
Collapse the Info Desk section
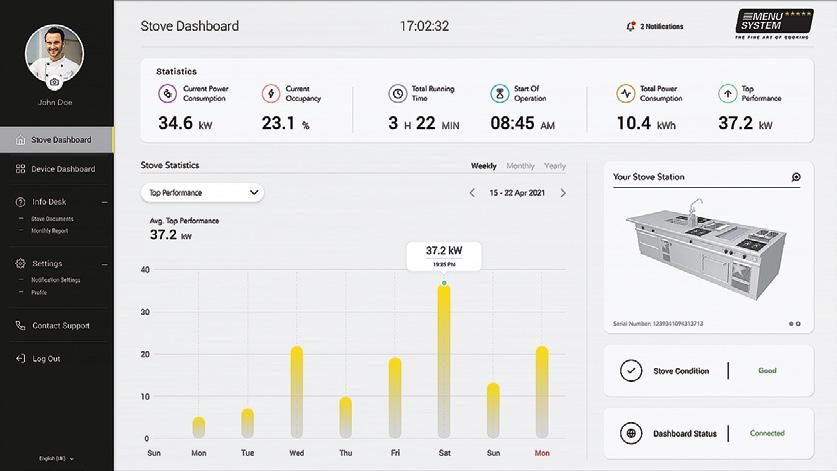pos(105,202)
